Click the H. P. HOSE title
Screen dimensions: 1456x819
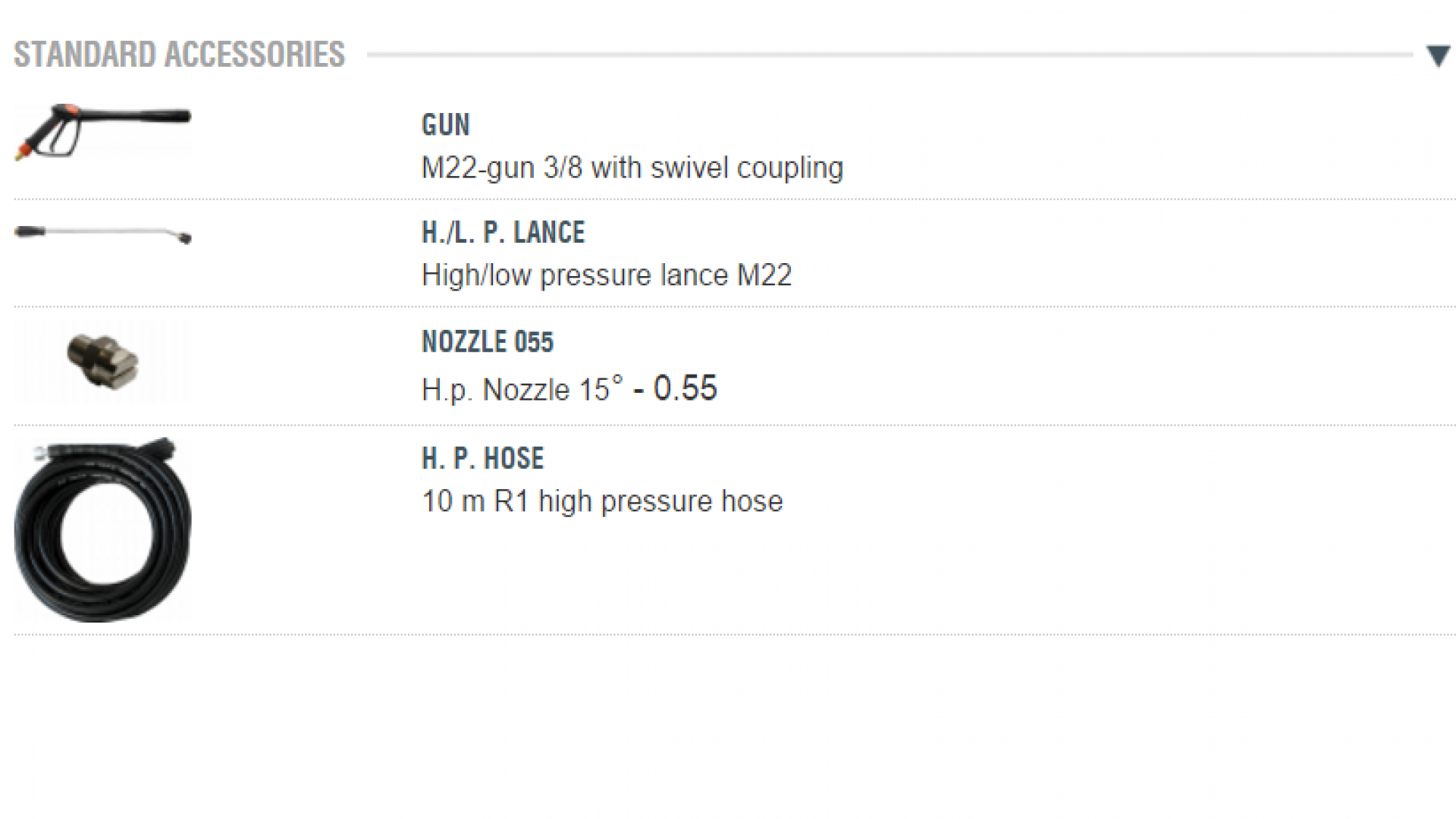[x=483, y=459]
